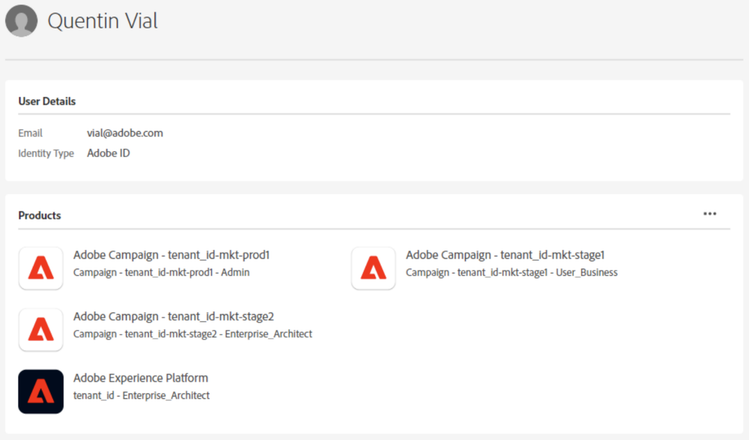Viewport: 750px width, 440px height.
Task: Click the Adobe Campaign tenant_id-mkt-prod1 product icon
Action: point(41,267)
